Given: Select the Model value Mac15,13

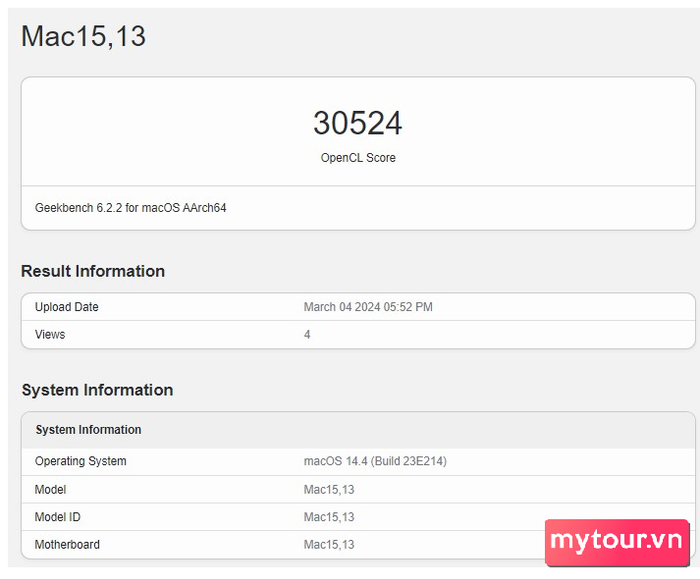Looking at the screenshot, I should (329, 490).
